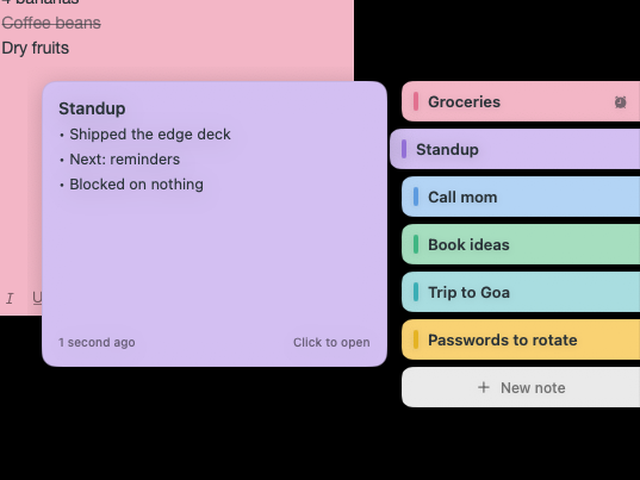Open the Groceries note
The height and width of the screenshot is (480, 640).
pyautogui.click(x=521, y=102)
